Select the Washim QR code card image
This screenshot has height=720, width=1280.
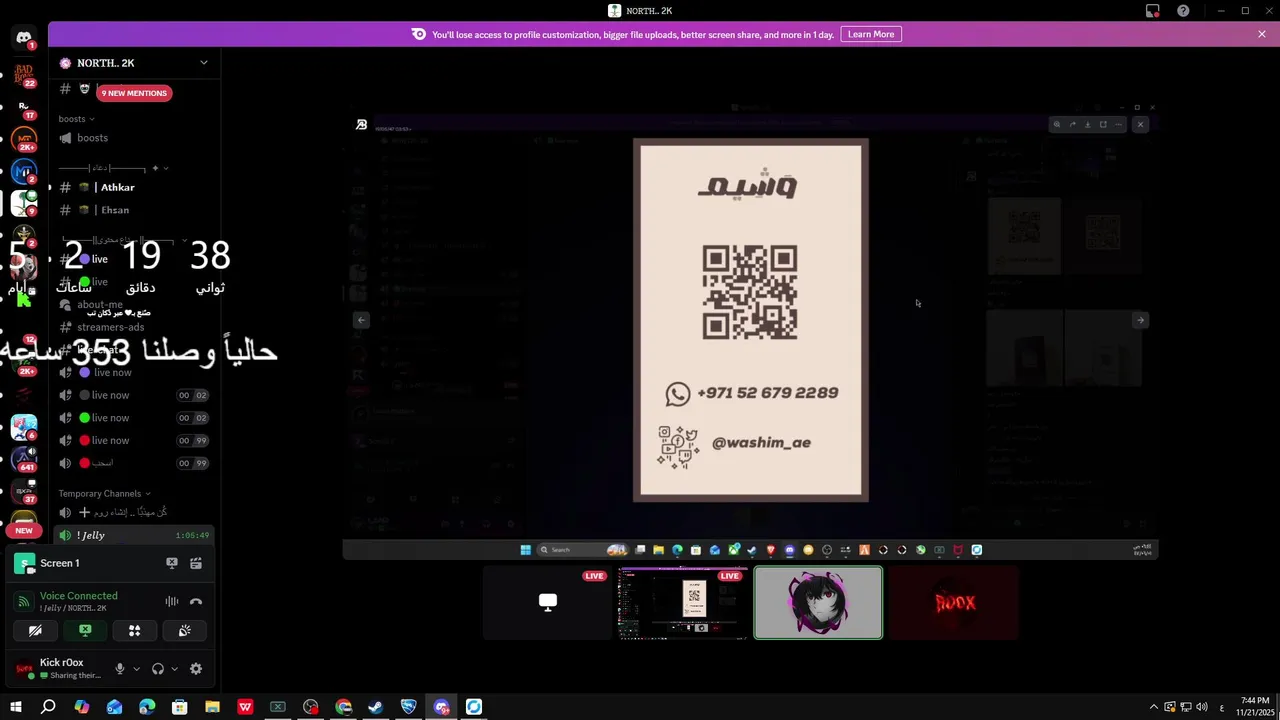pyautogui.click(x=751, y=320)
